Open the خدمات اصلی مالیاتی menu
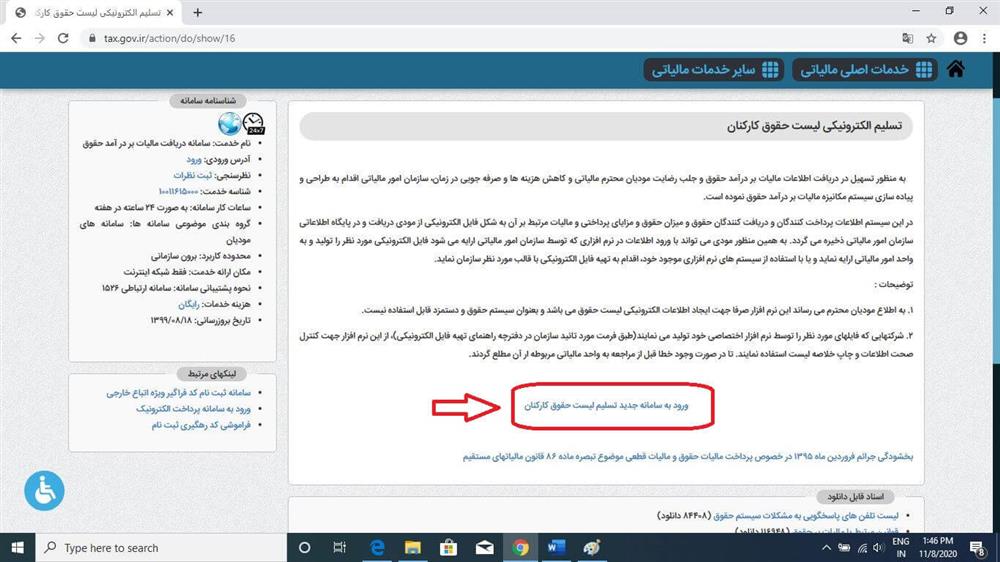Screen dimensions: 1000x562 (x=865, y=69)
